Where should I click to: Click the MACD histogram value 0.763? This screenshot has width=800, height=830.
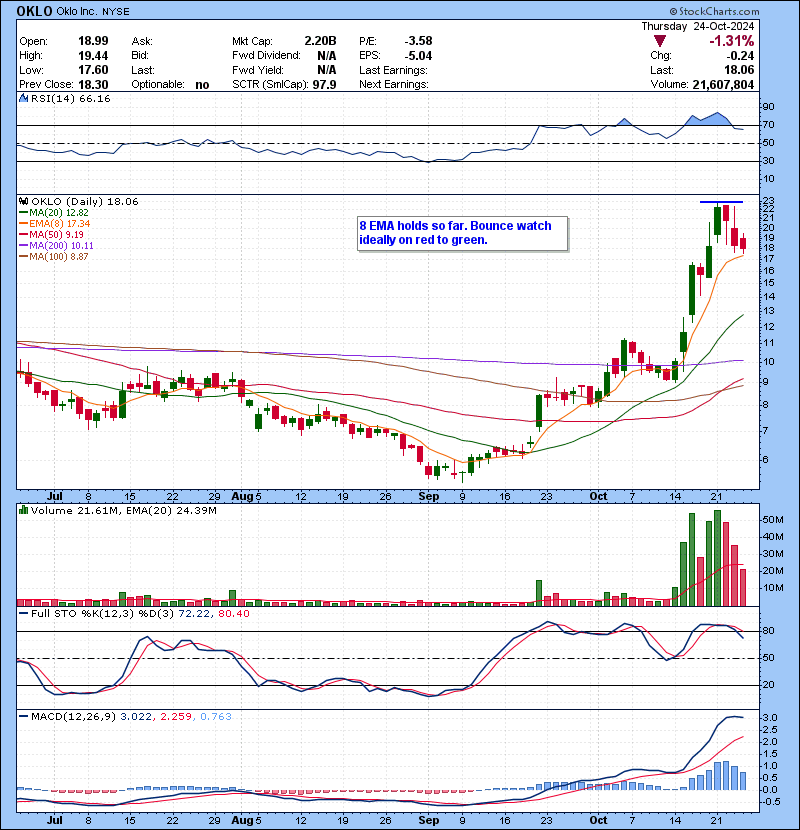(x=216, y=717)
